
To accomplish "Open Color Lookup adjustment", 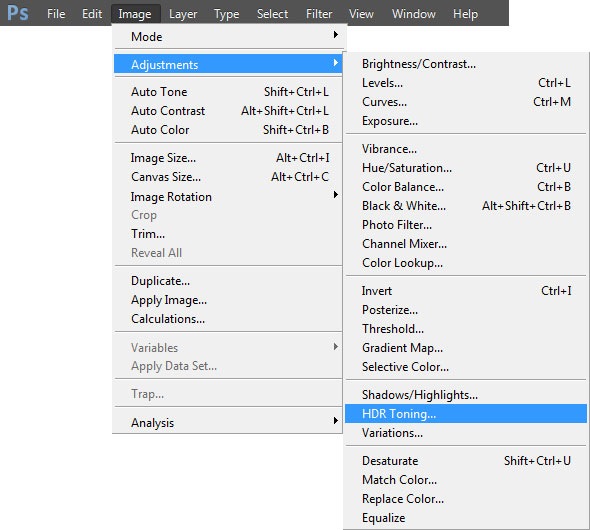I will point(466,263).
